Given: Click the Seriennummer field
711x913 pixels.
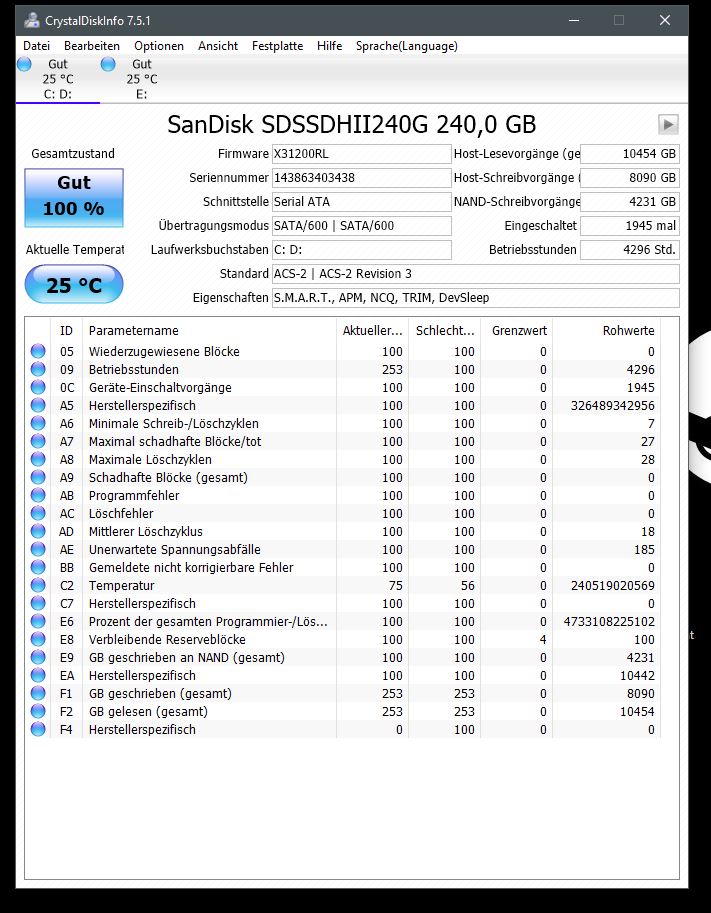Looking at the screenshot, I should point(362,178).
